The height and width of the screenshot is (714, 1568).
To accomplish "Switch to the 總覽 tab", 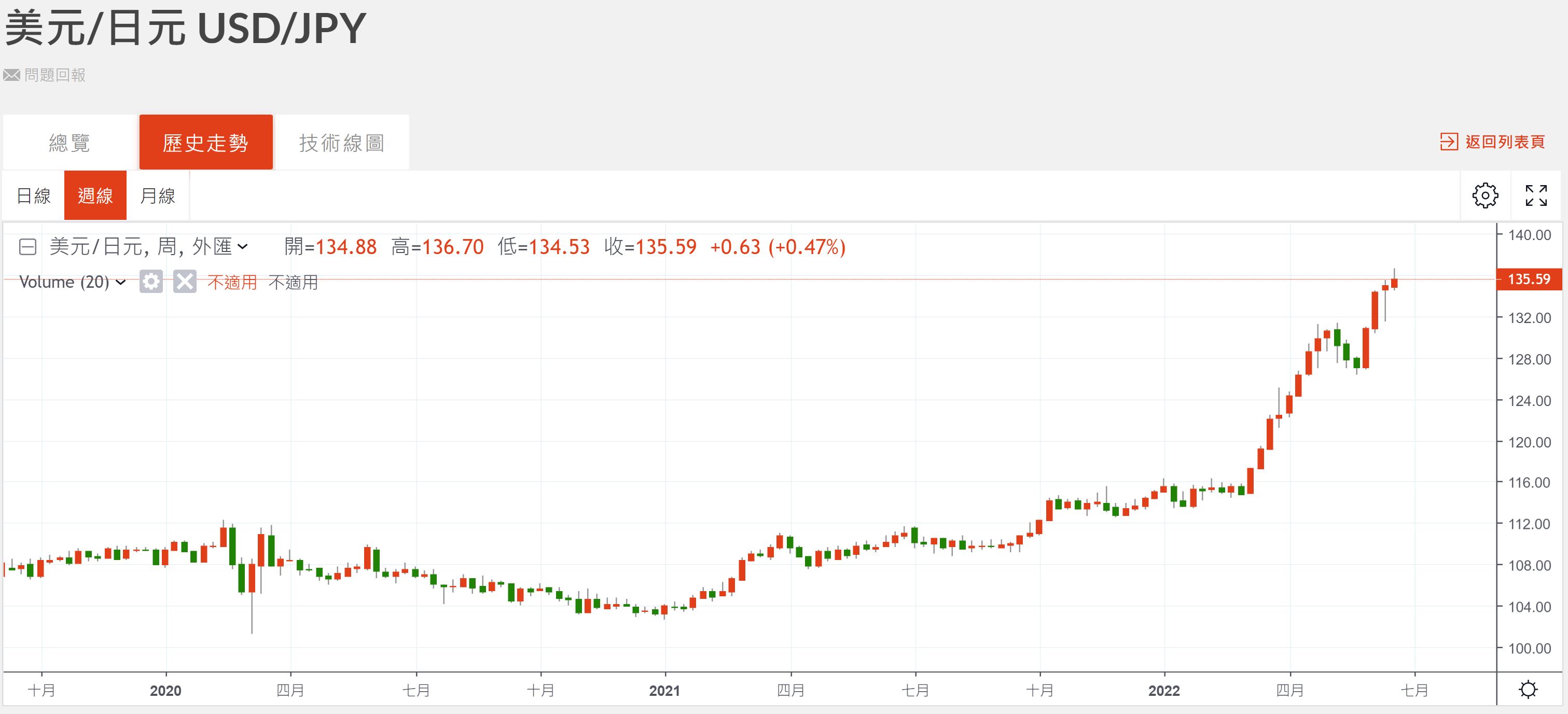I will pos(70,143).
